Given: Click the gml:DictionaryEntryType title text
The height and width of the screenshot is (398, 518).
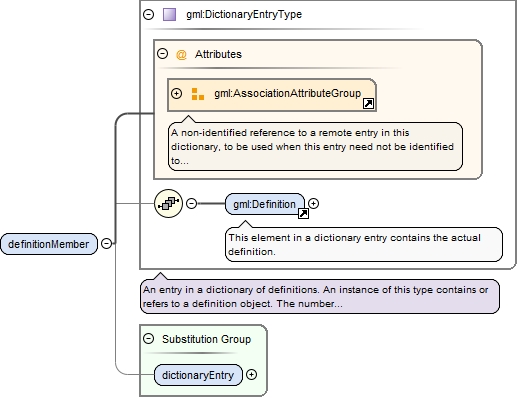Looking at the screenshot, I should [244, 14].
